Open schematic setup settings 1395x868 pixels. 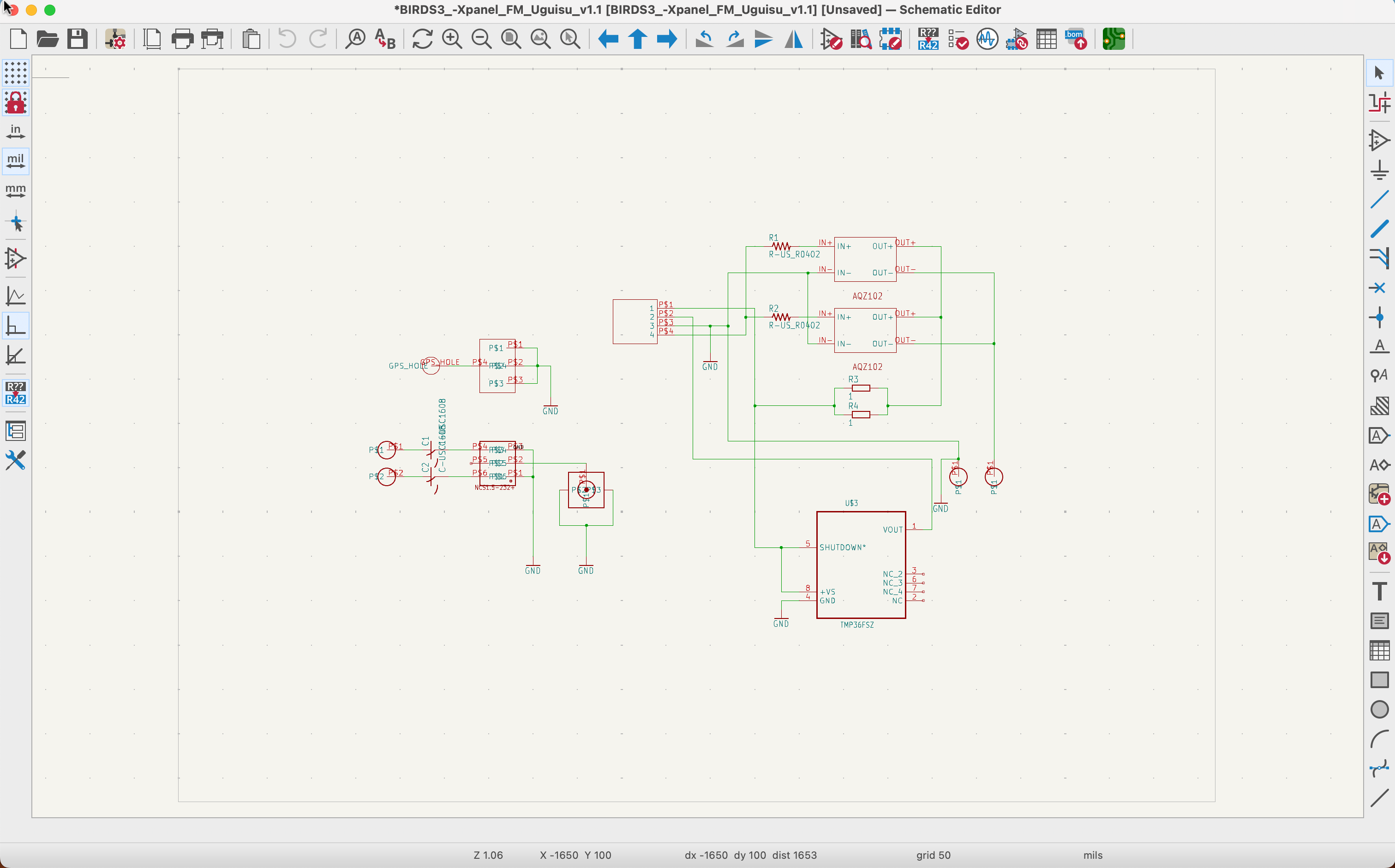pyautogui.click(x=115, y=39)
